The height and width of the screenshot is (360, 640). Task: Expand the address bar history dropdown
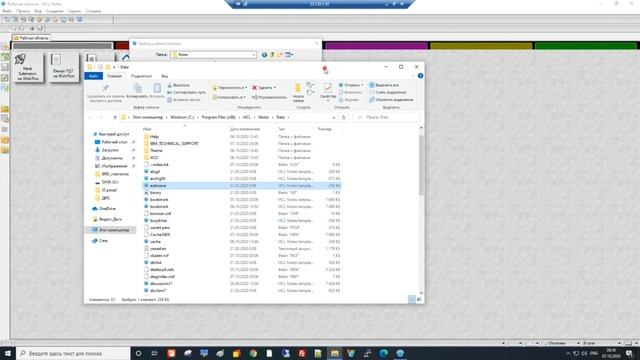point(334,118)
